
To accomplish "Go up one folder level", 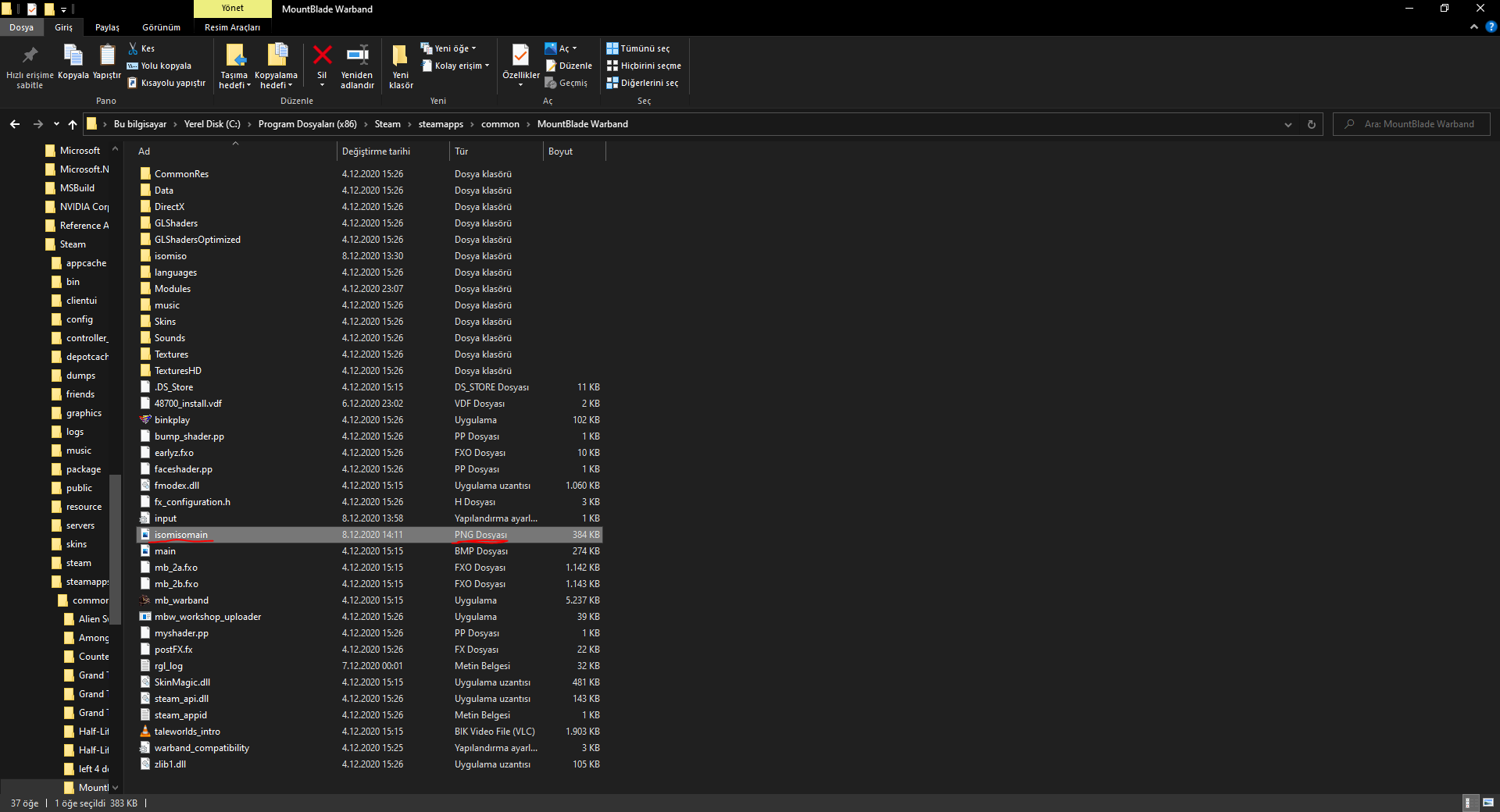I will (73, 124).
